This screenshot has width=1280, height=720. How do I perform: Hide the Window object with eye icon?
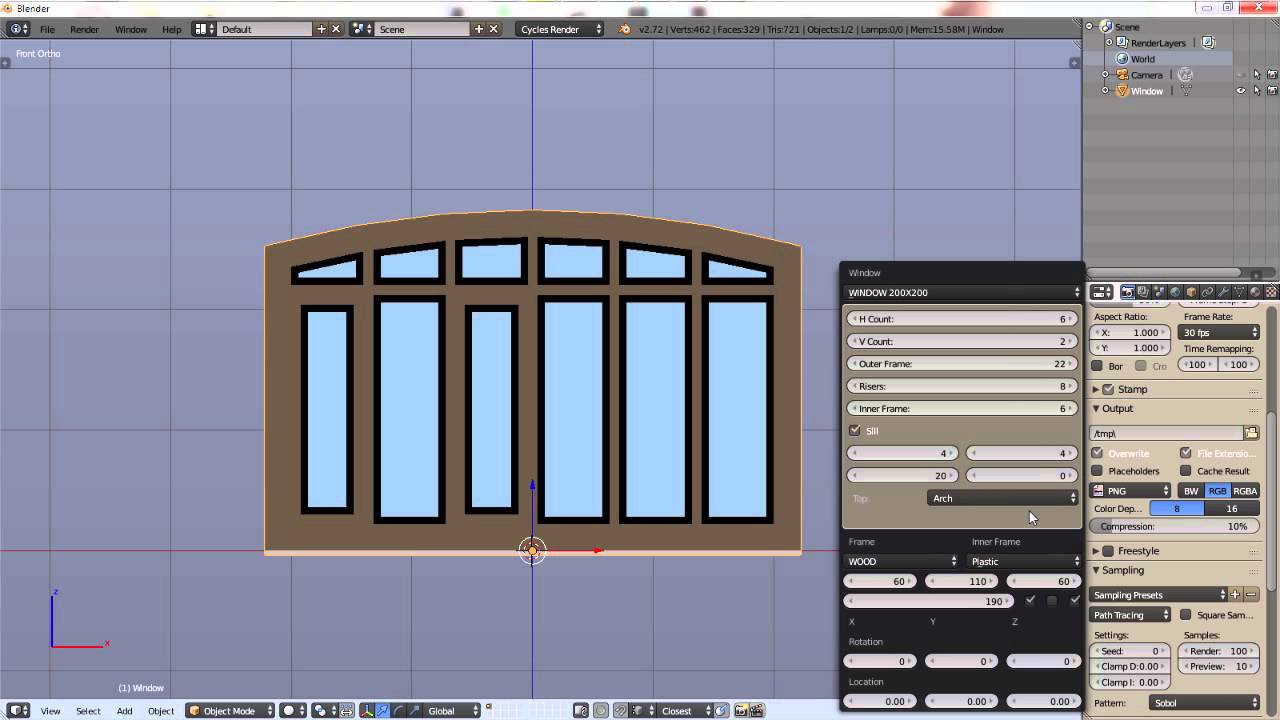click(1241, 91)
